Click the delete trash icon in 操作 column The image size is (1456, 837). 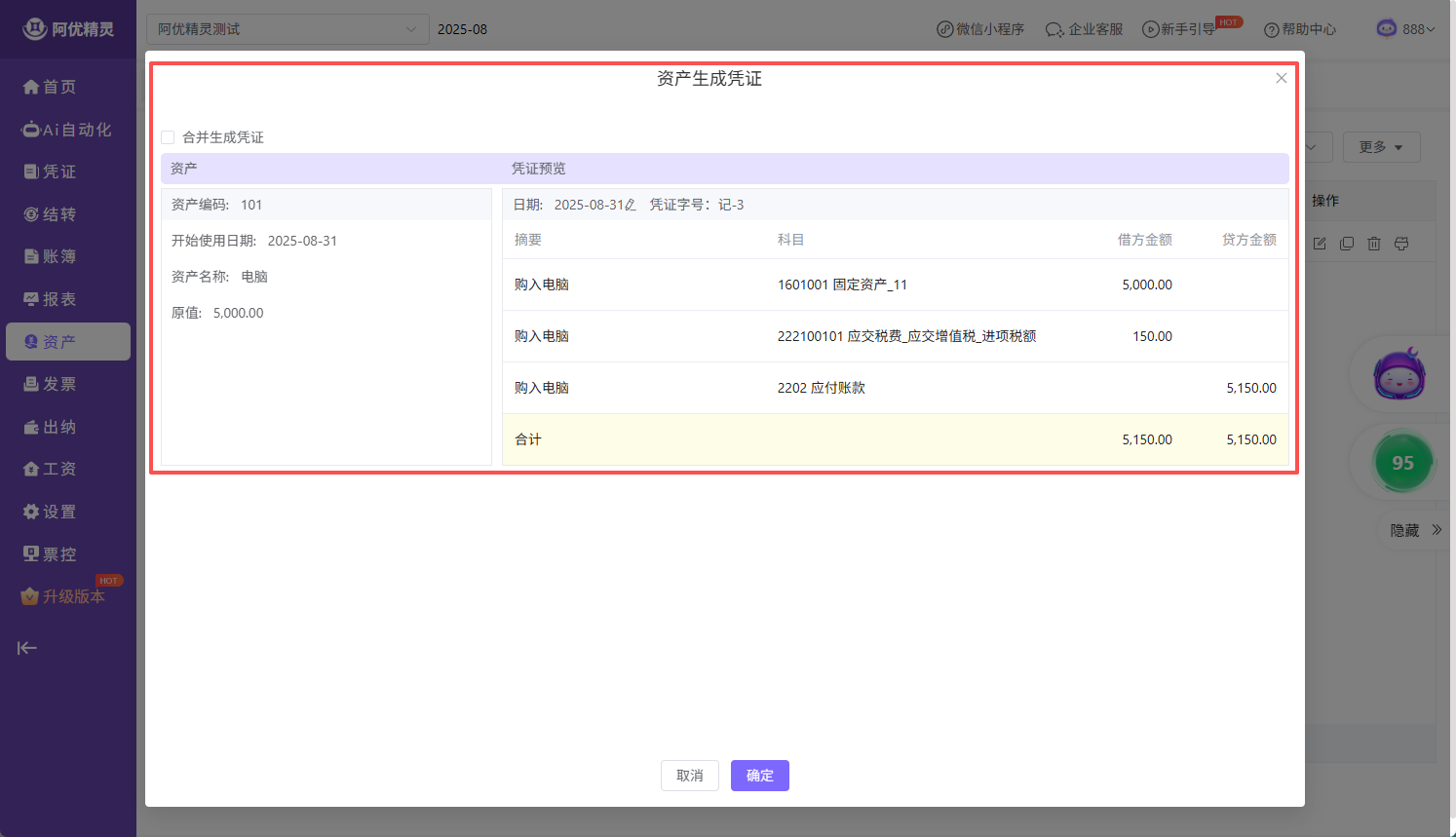(1374, 244)
